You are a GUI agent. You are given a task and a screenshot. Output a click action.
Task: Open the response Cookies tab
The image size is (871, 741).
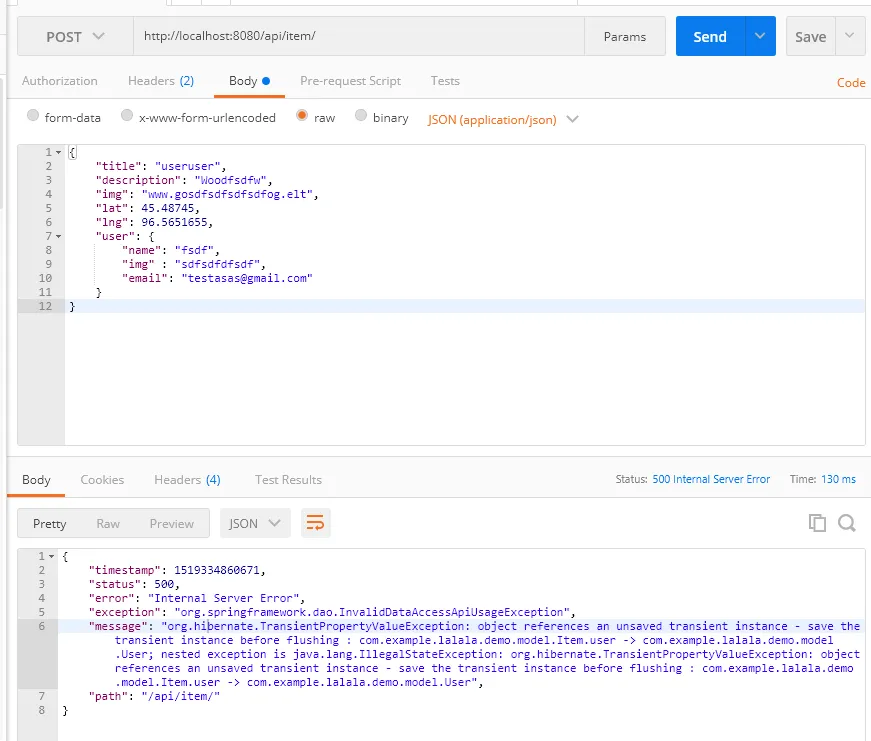[102, 480]
